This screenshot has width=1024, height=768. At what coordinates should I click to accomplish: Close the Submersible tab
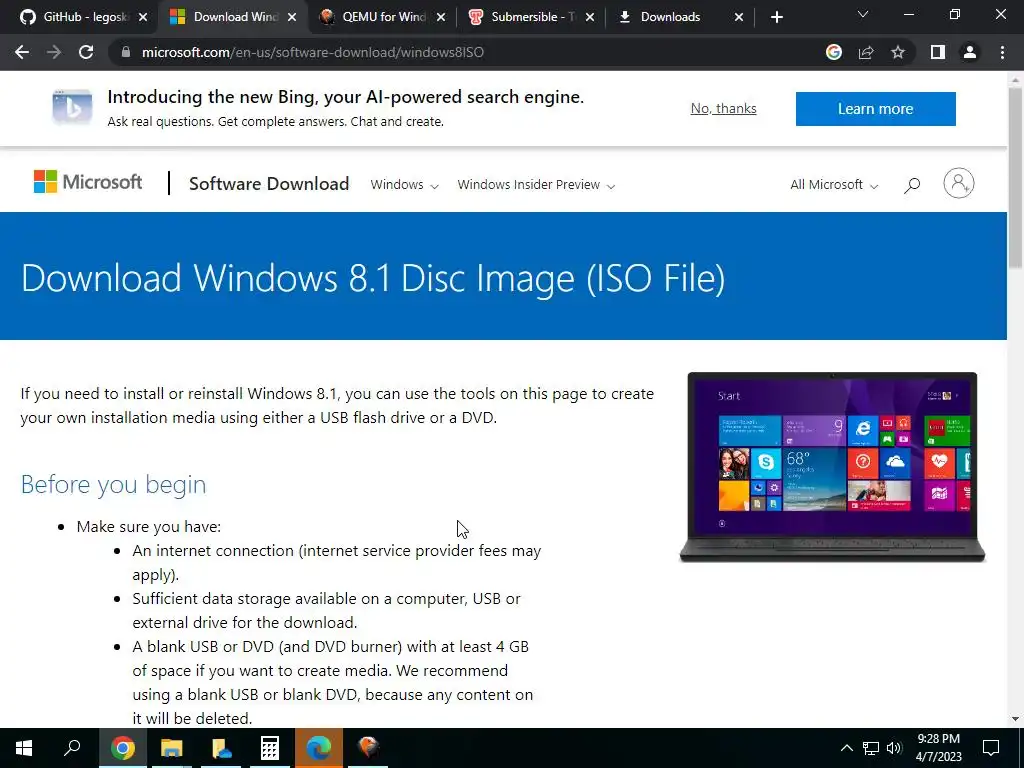tap(590, 17)
